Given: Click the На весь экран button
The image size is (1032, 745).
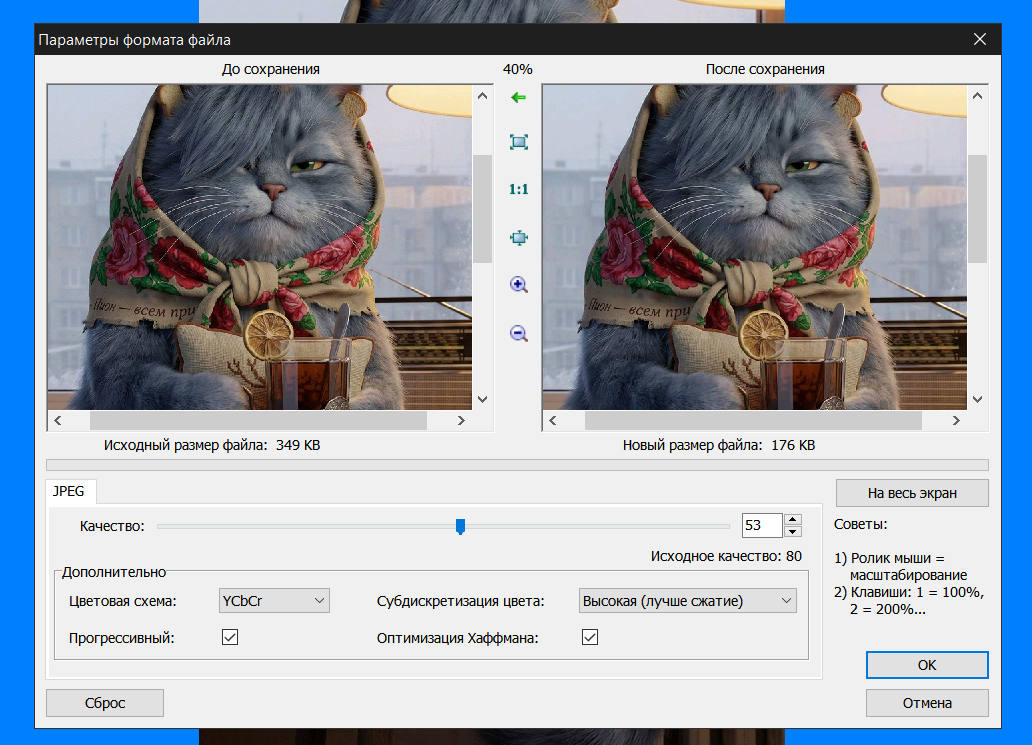Looking at the screenshot, I should (x=912, y=493).
